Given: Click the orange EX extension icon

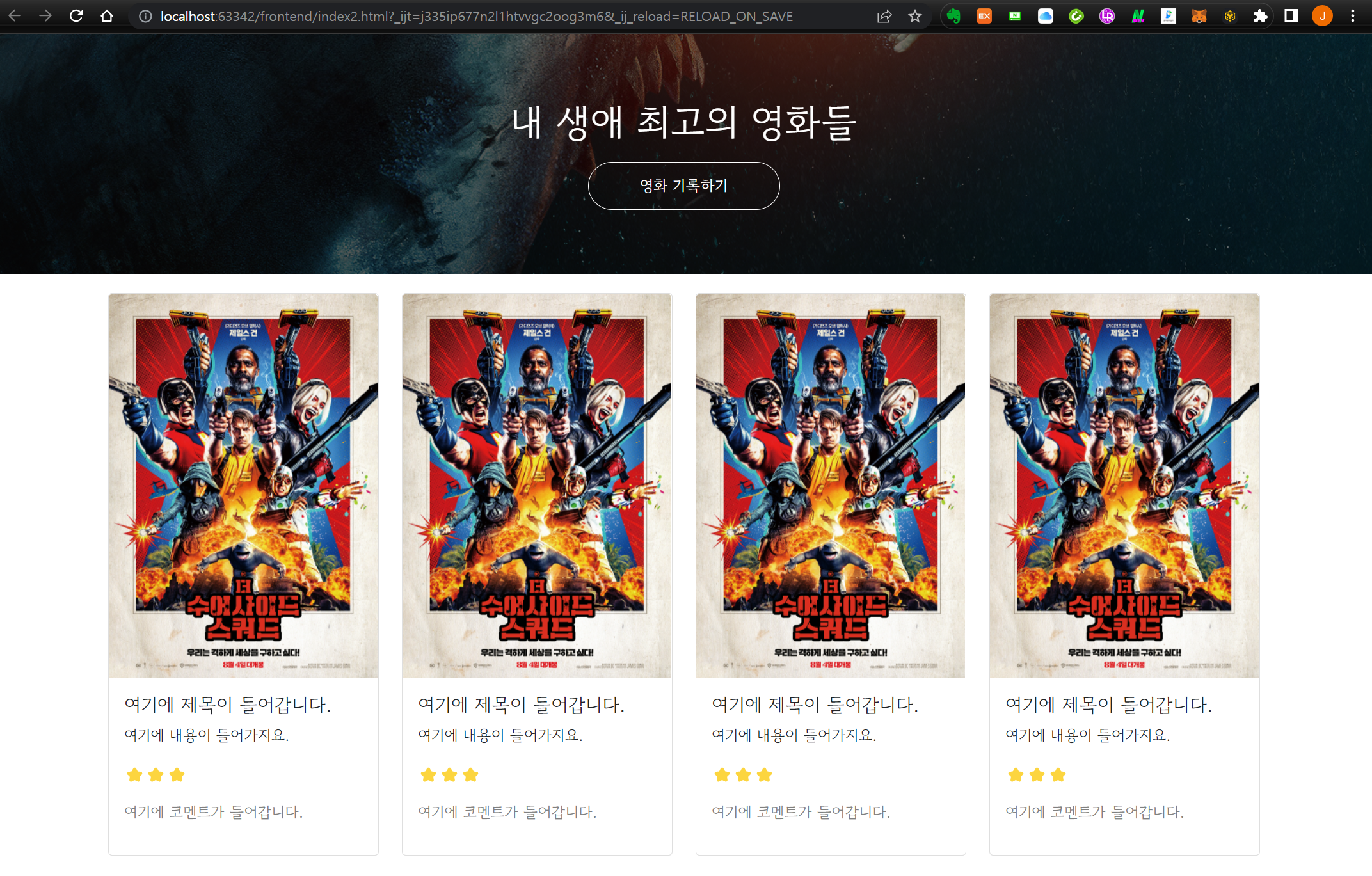Looking at the screenshot, I should 984,16.
